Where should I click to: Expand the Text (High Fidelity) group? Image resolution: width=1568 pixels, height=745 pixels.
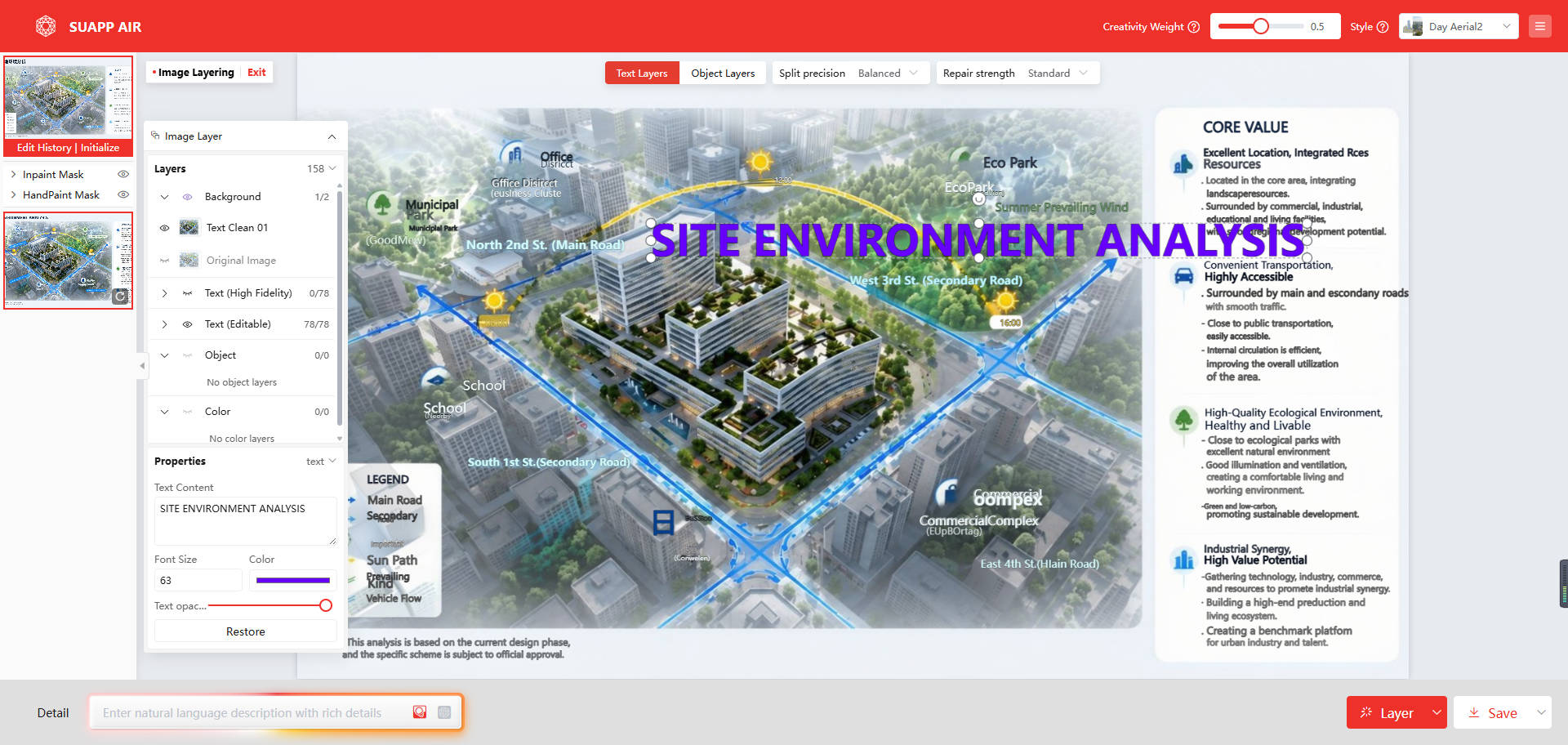pos(164,293)
